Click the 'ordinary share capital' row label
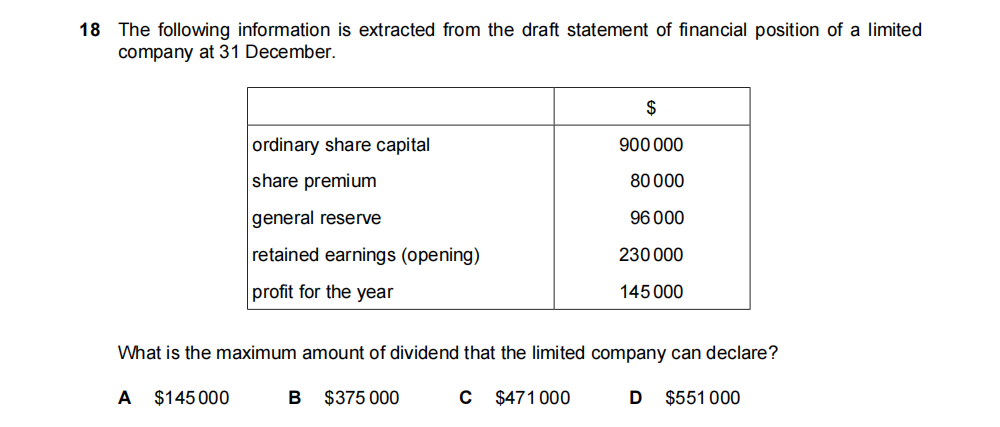The height and width of the screenshot is (427, 1000). pyautogui.click(x=341, y=145)
